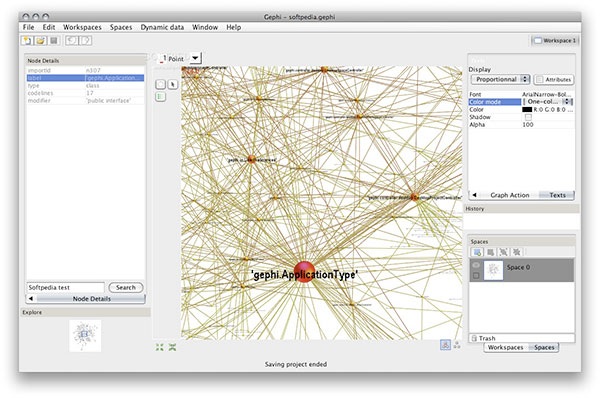Click the black Color swatch
The image size is (600, 398).
click(x=527, y=109)
